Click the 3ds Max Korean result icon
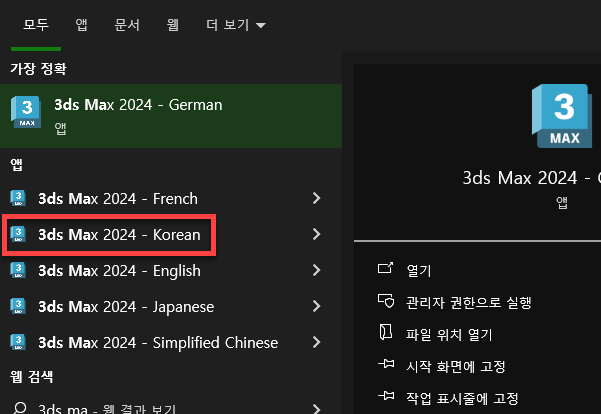This screenshot has height=414, width=601. click(x=18, y=234)
